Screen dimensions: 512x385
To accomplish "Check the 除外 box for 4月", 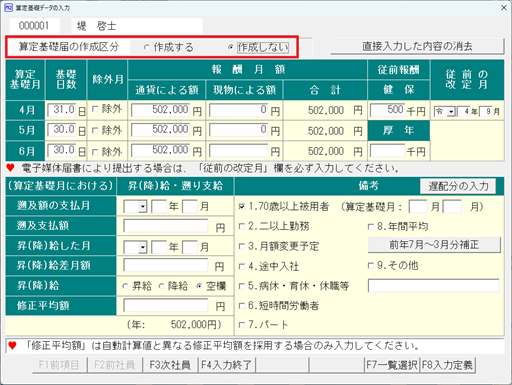I will click(x=95, y=109).
